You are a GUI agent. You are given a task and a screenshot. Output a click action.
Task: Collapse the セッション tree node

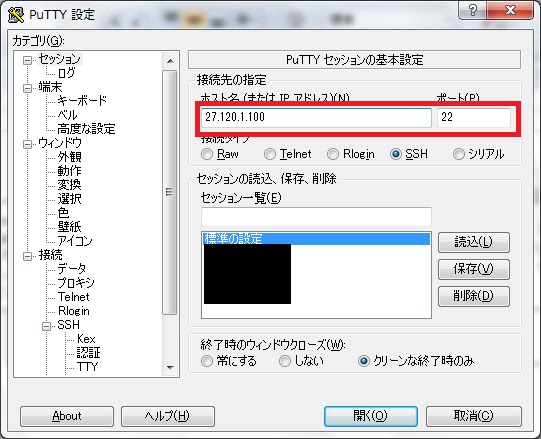click(27, 61)
